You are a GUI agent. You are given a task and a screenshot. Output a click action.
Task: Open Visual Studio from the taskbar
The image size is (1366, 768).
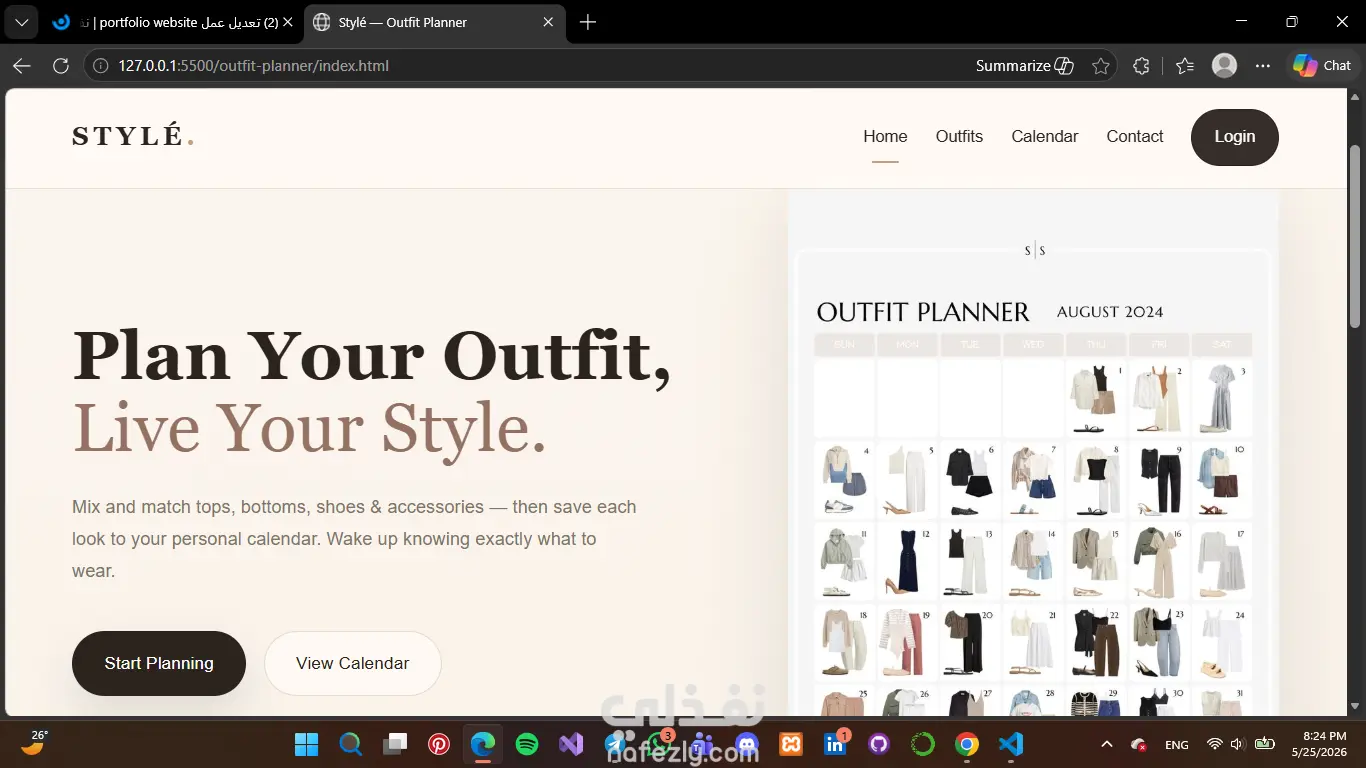571,744
